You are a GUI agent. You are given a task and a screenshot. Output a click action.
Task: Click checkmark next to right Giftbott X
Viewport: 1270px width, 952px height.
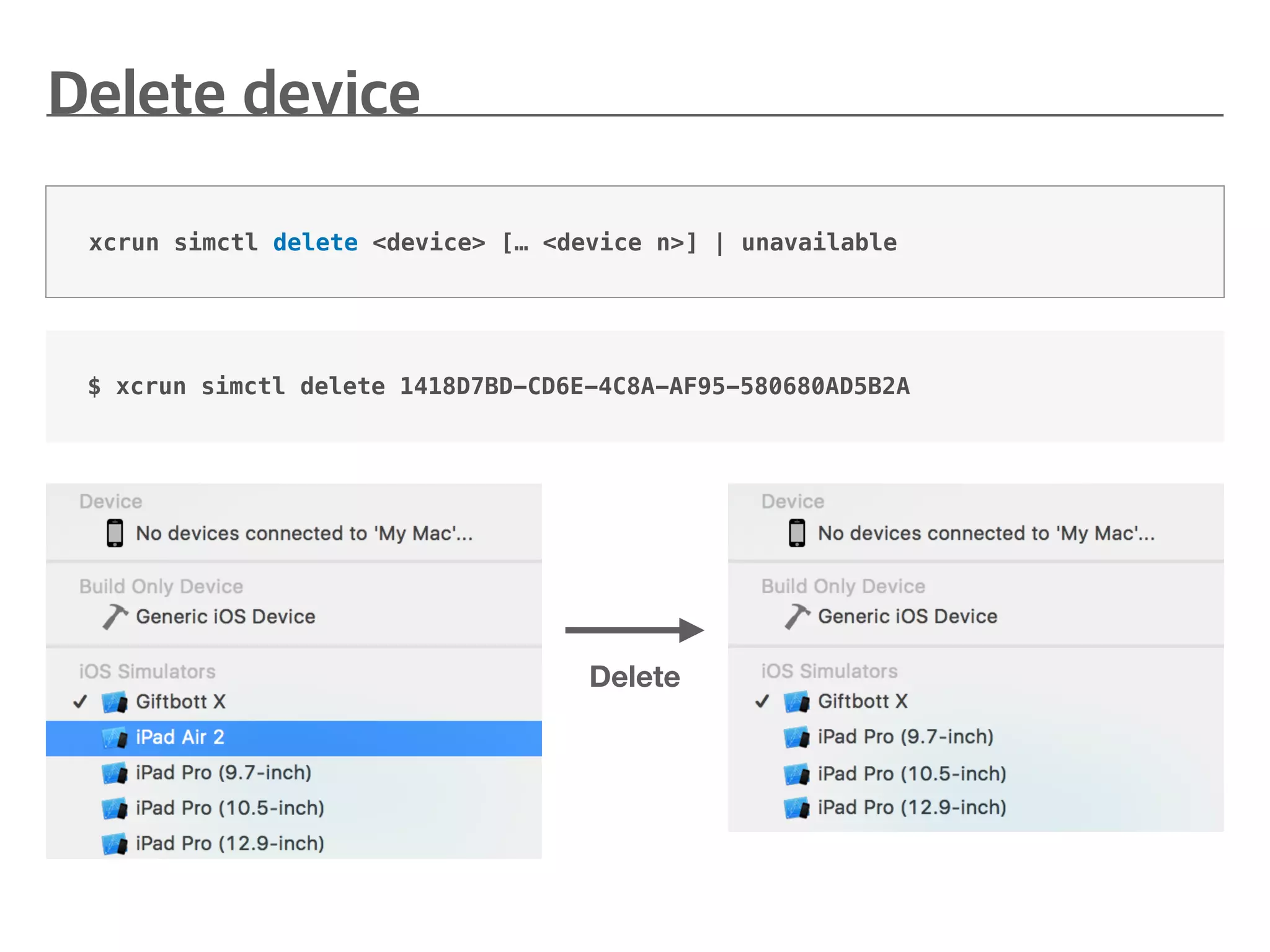point(762,702)
